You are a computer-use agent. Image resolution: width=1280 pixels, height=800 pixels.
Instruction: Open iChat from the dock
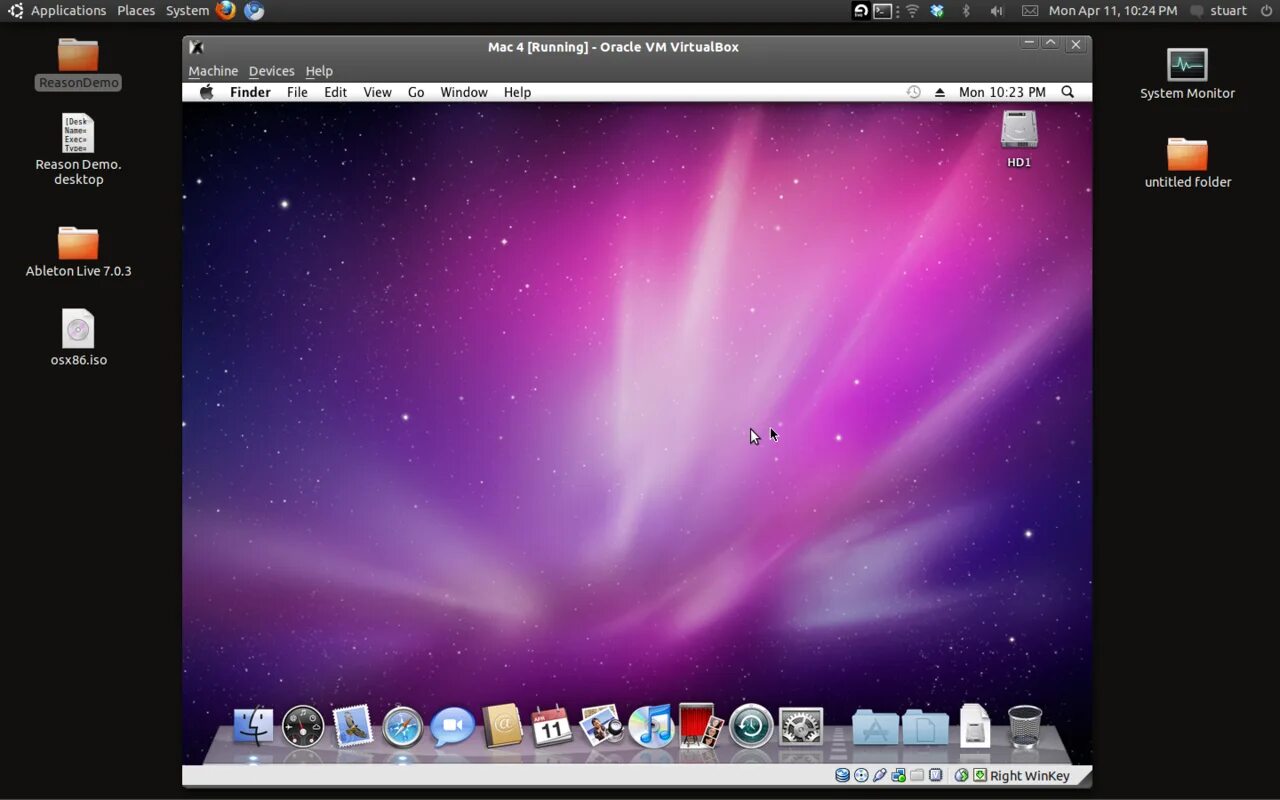coord(452,727)
